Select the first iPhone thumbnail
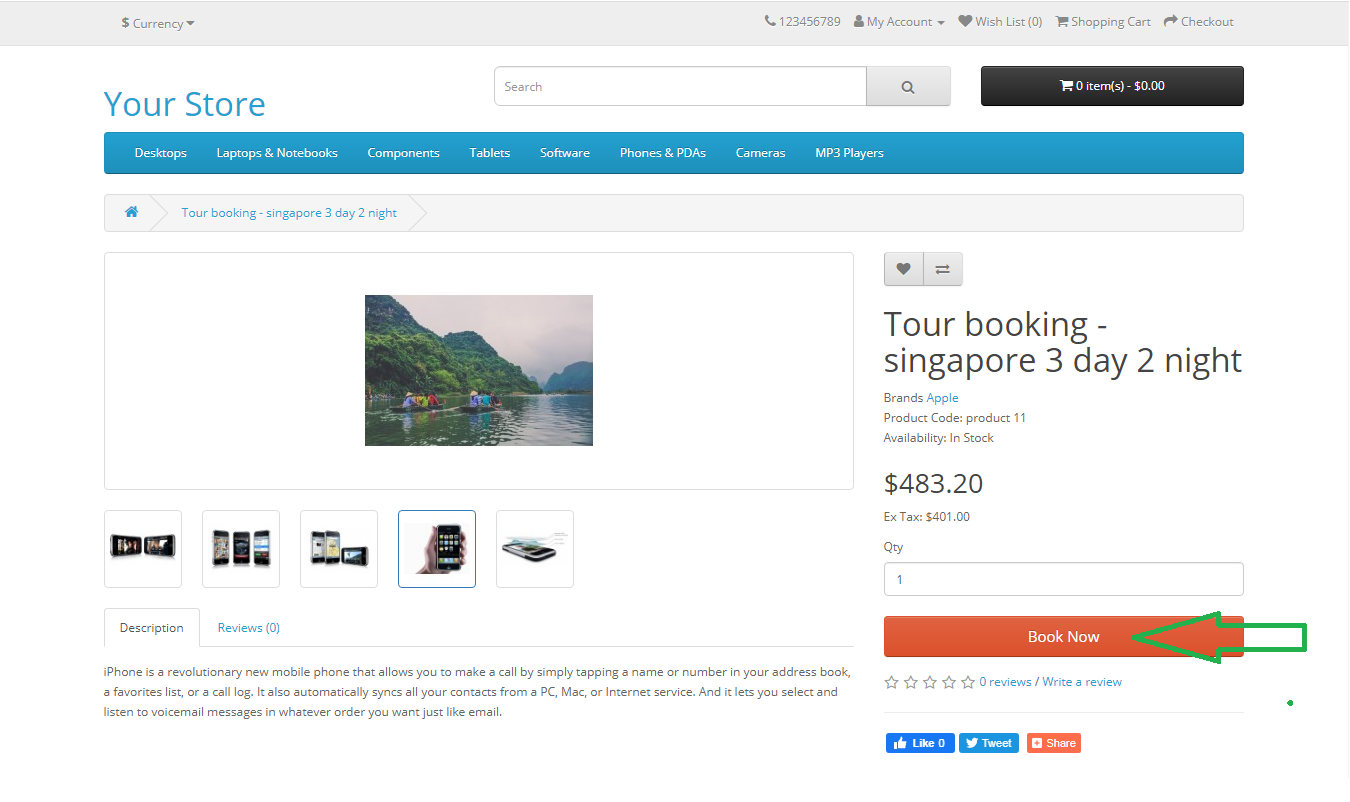 (x=143, y=549)
